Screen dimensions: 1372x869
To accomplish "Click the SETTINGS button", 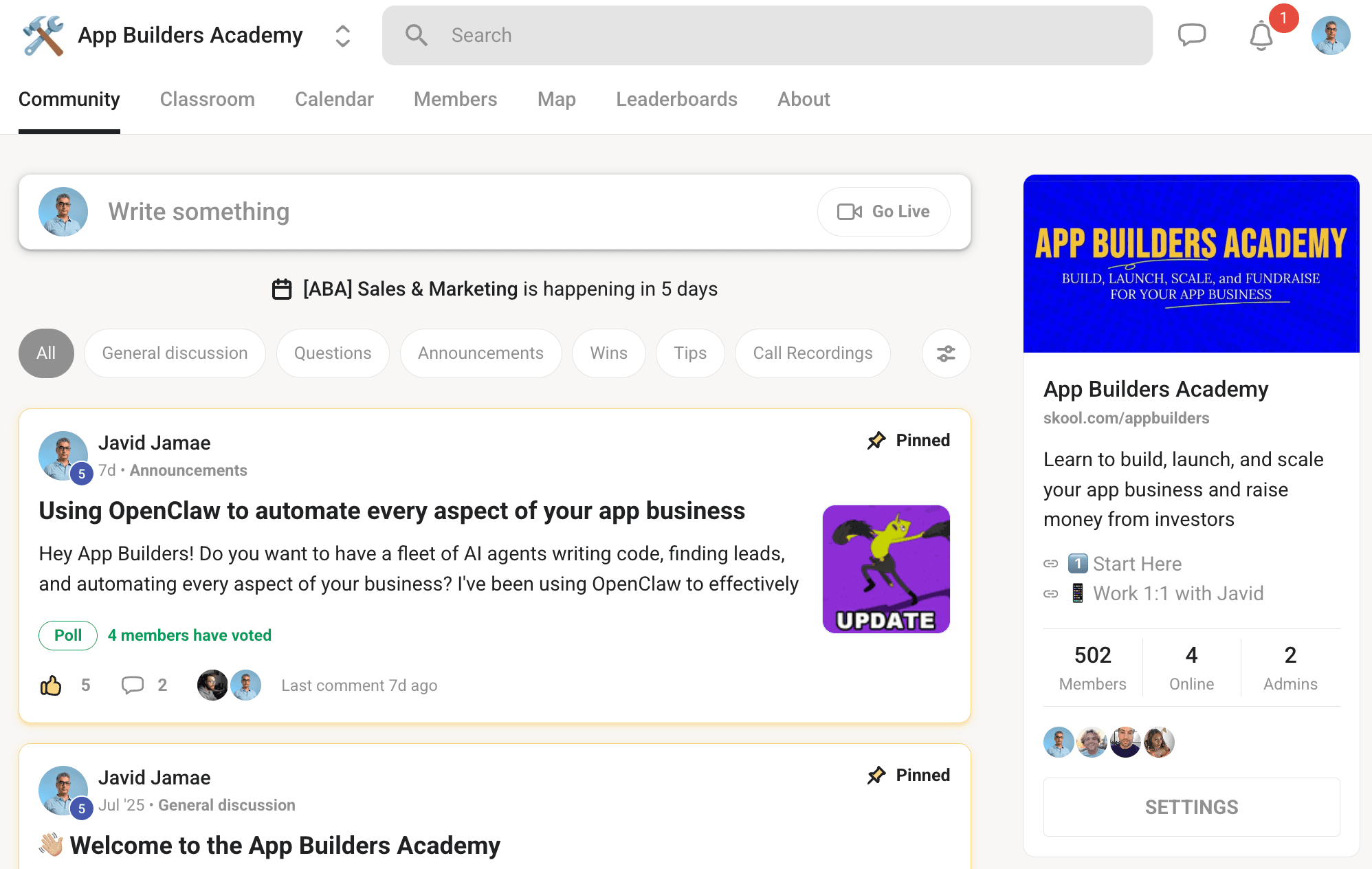I will click(x=1191, y=807).
